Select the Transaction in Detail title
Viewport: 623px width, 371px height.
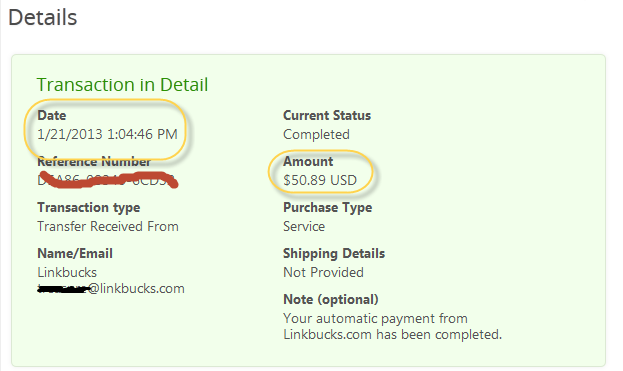pos(122,85)
